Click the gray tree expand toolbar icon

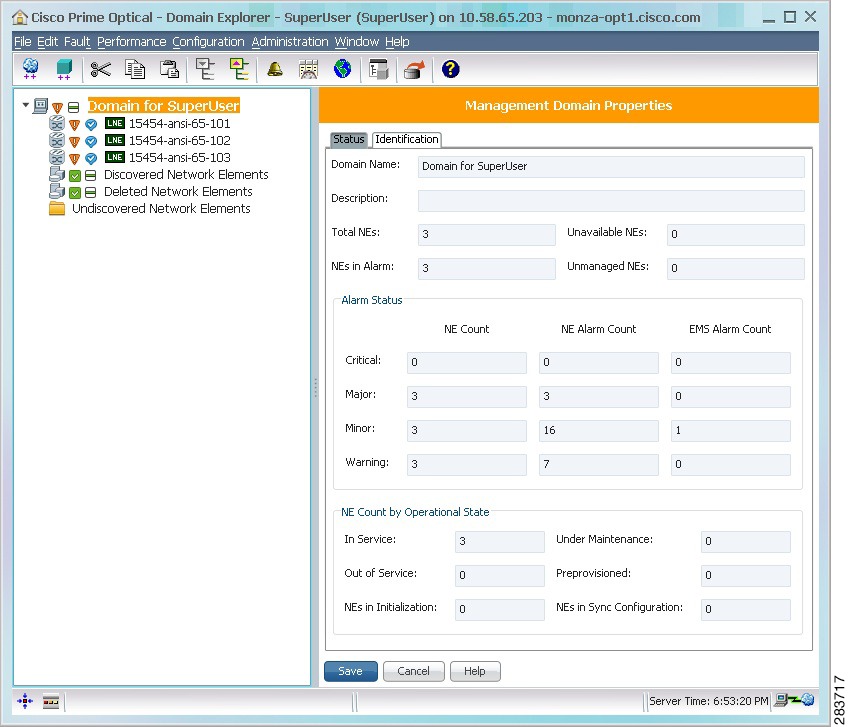(205, 69)
